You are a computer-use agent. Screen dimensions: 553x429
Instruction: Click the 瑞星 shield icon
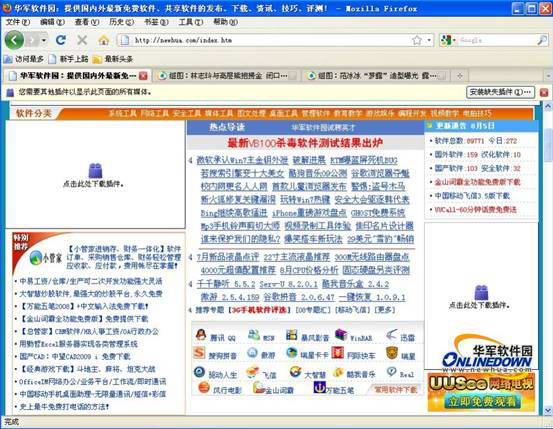tap(392, 353)
